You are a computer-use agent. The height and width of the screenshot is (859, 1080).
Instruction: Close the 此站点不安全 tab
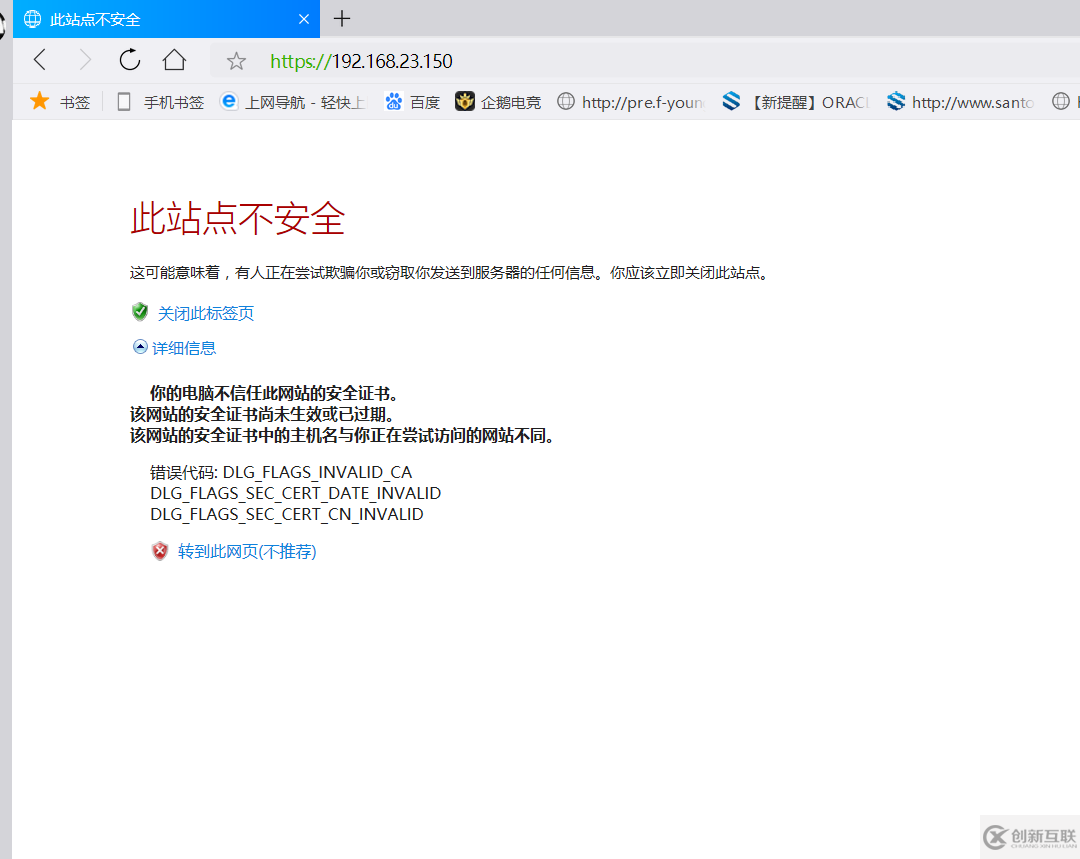coord(304,19)
